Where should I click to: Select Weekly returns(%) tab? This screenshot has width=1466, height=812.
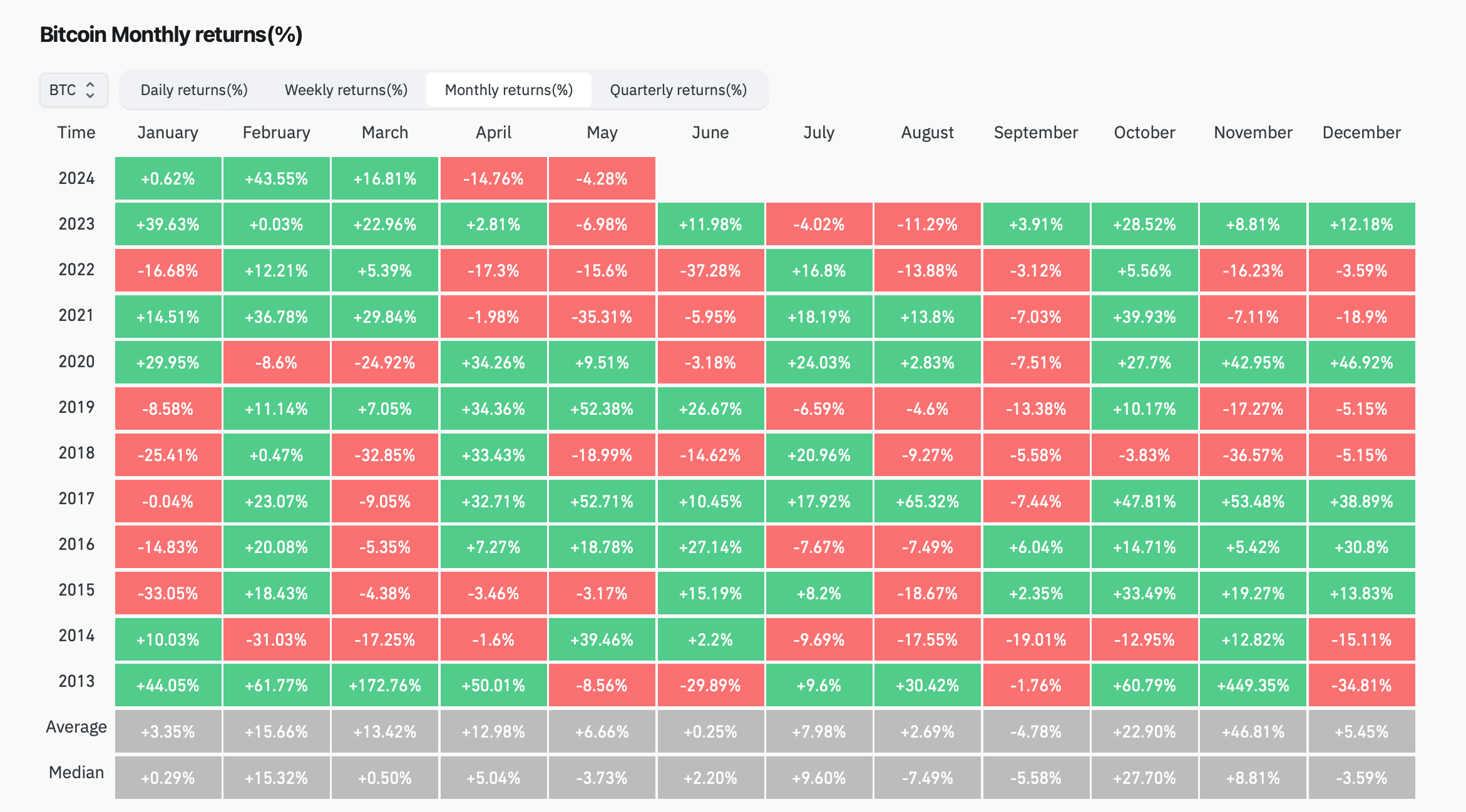(x=343, y=89)
